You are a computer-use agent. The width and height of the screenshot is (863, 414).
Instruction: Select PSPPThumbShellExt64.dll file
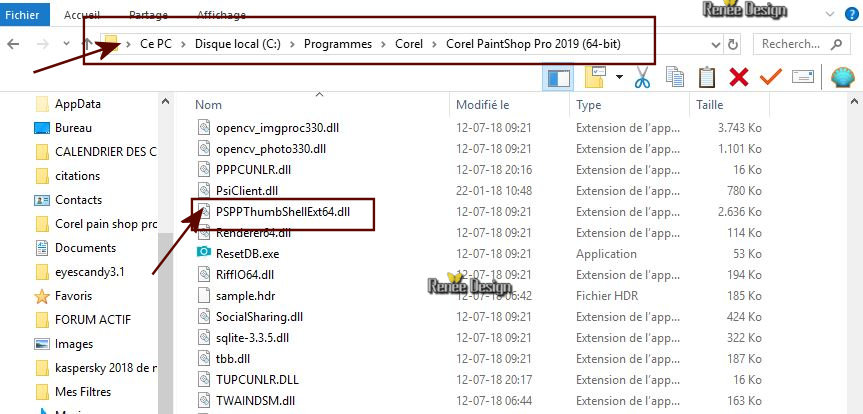(283, 211)
